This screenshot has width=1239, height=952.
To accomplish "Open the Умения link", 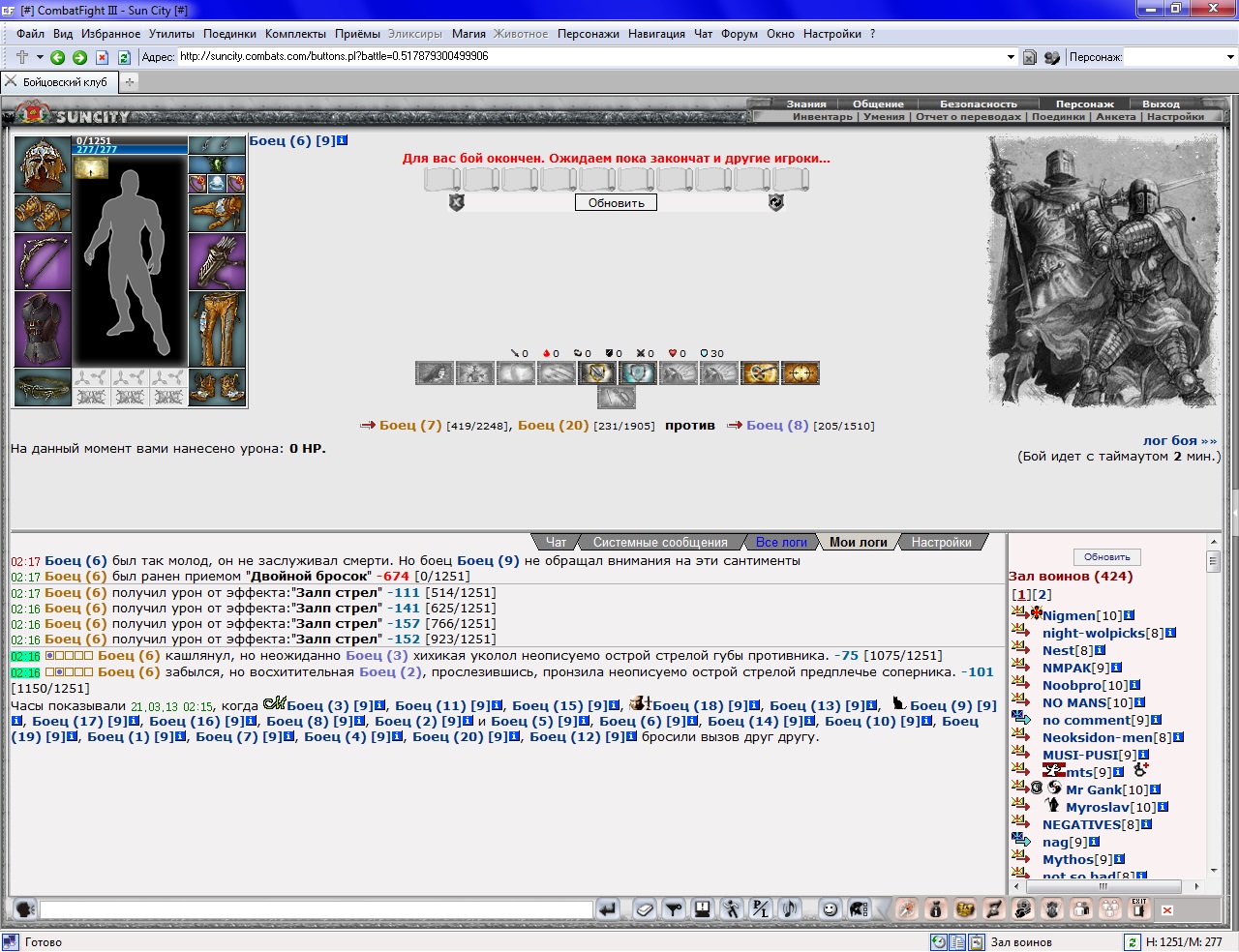I will tap(884, 116).
